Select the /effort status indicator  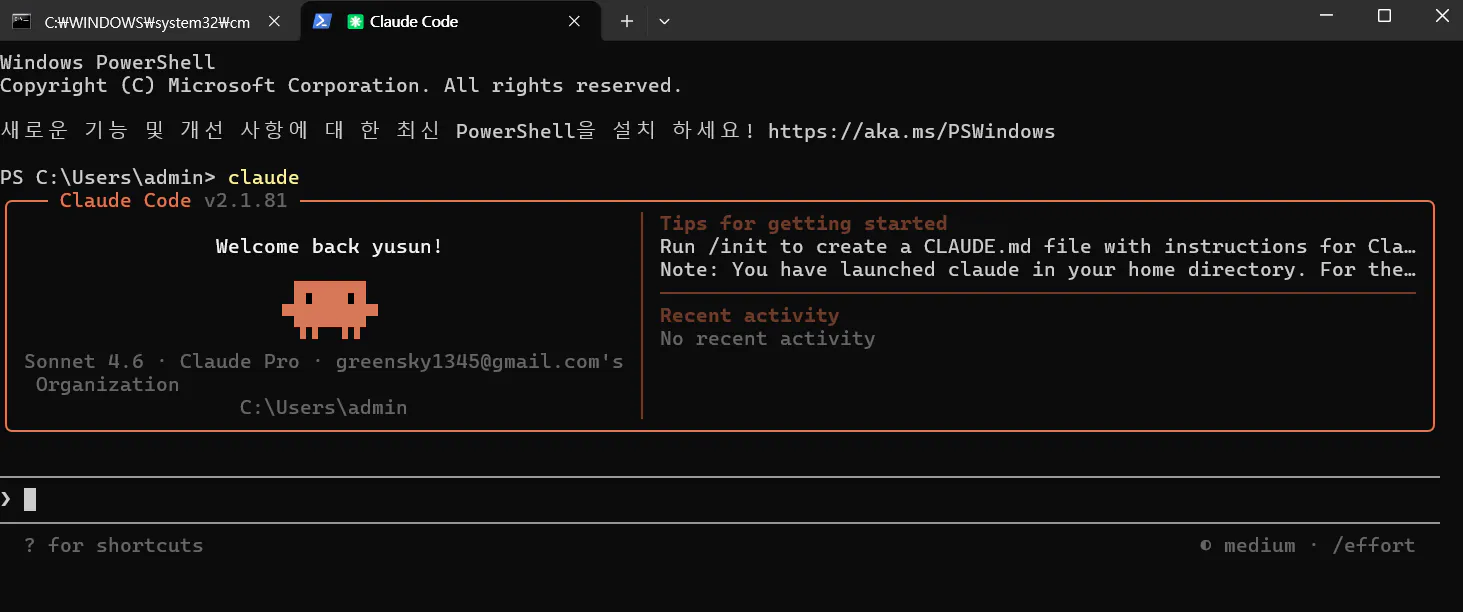tap(1374, 545)
